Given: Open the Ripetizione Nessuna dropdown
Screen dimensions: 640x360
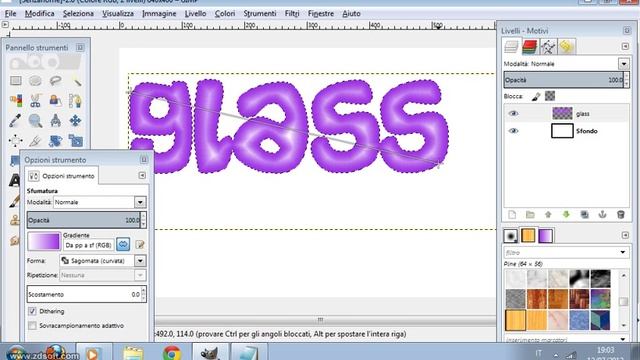Looking at the screenshot, I should click(140, 275).
